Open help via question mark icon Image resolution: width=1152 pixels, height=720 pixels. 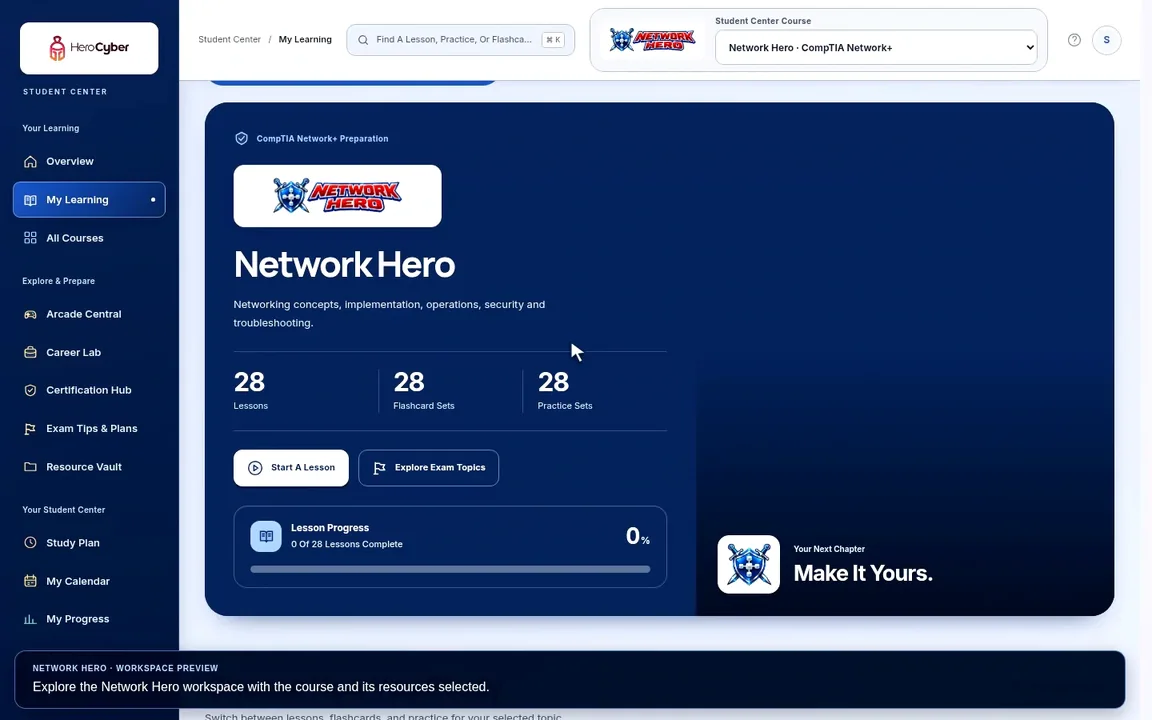point(1074,40)
